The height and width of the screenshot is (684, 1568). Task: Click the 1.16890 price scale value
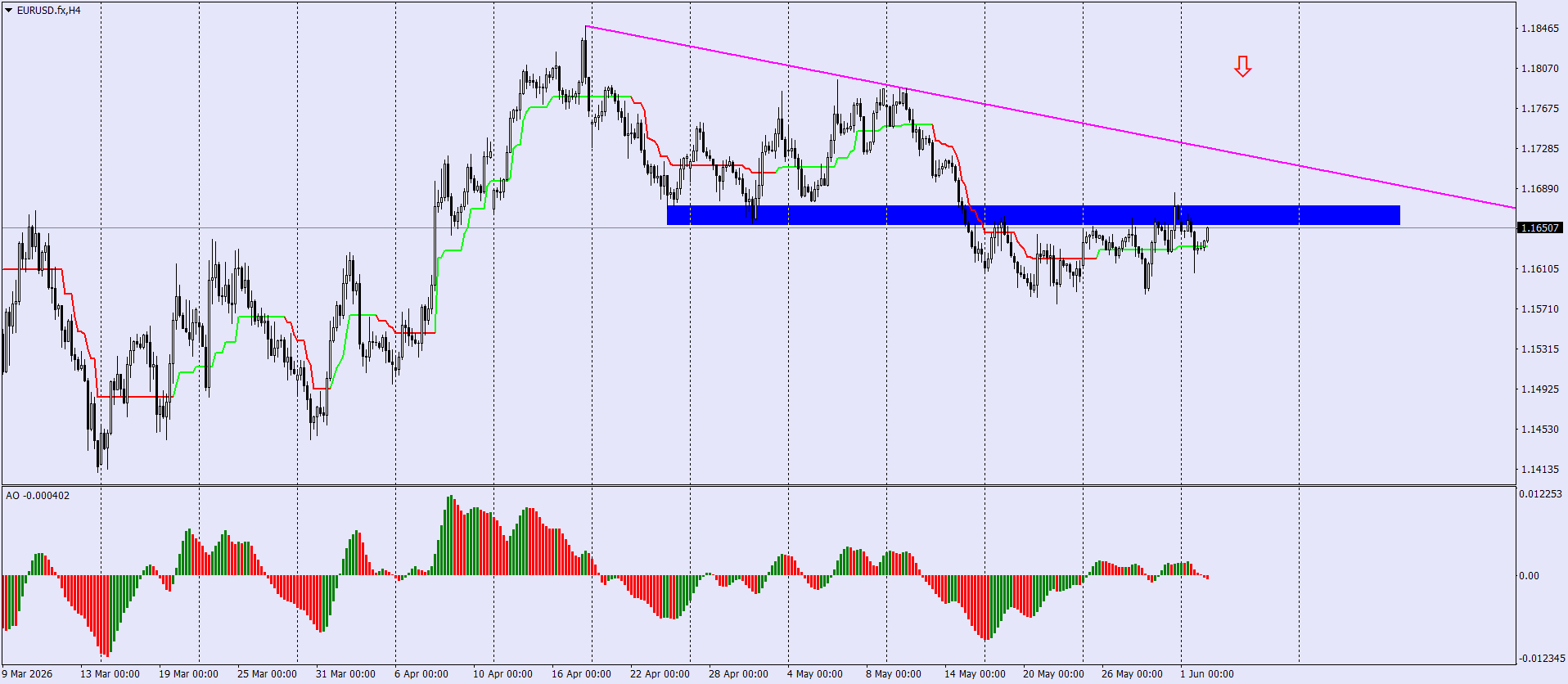tap(1539, 189)
